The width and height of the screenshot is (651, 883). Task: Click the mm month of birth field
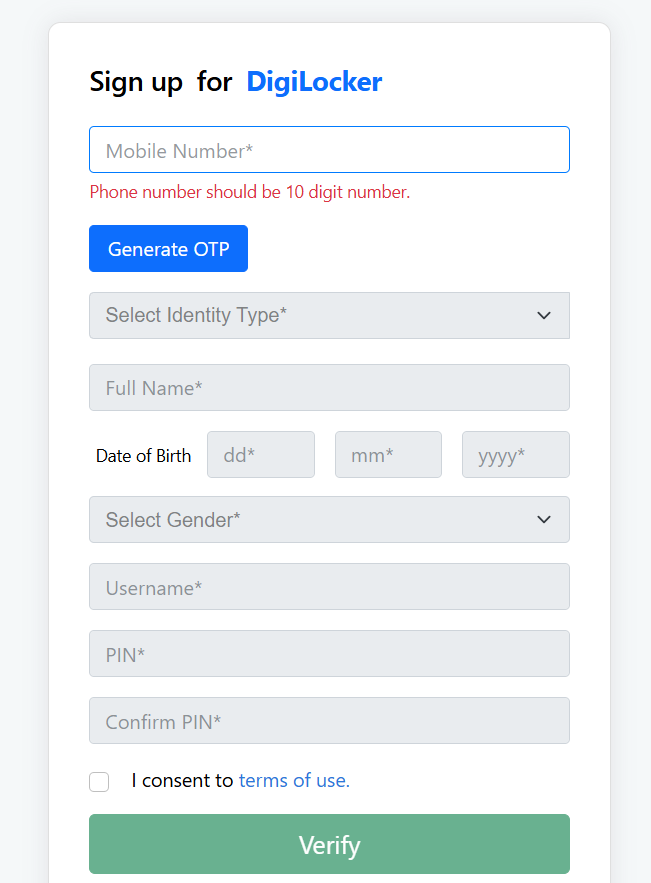click(388, 455)
